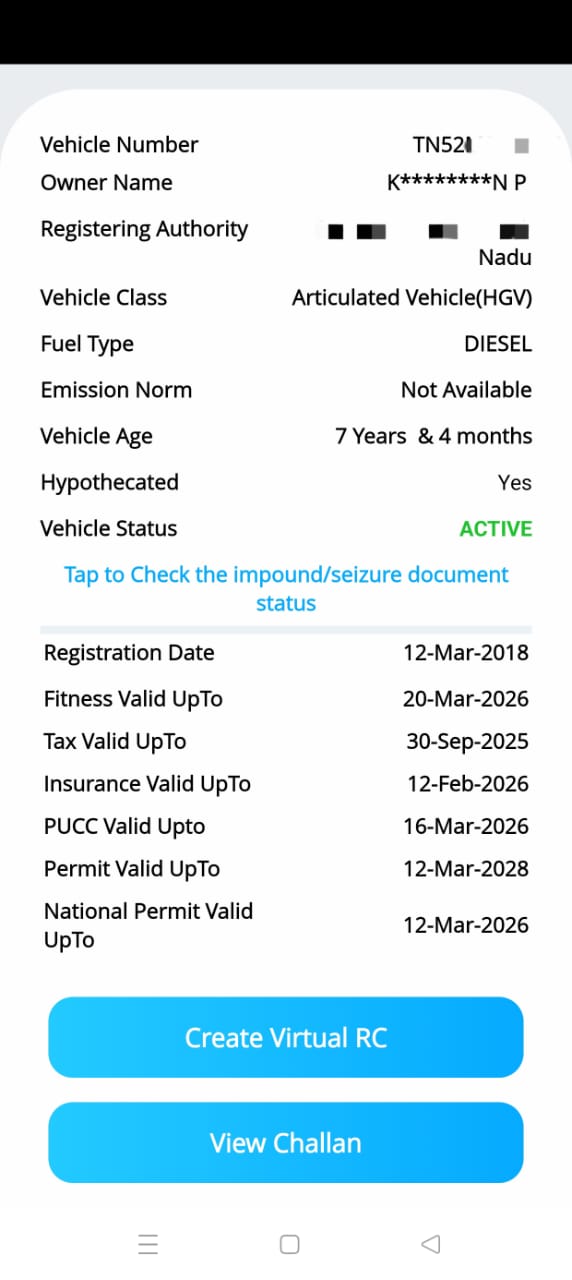The width and height of the screenshot is (572, 1280).
Task: Select the ACTIVE vehicle status text
Action: click(496, 529)
